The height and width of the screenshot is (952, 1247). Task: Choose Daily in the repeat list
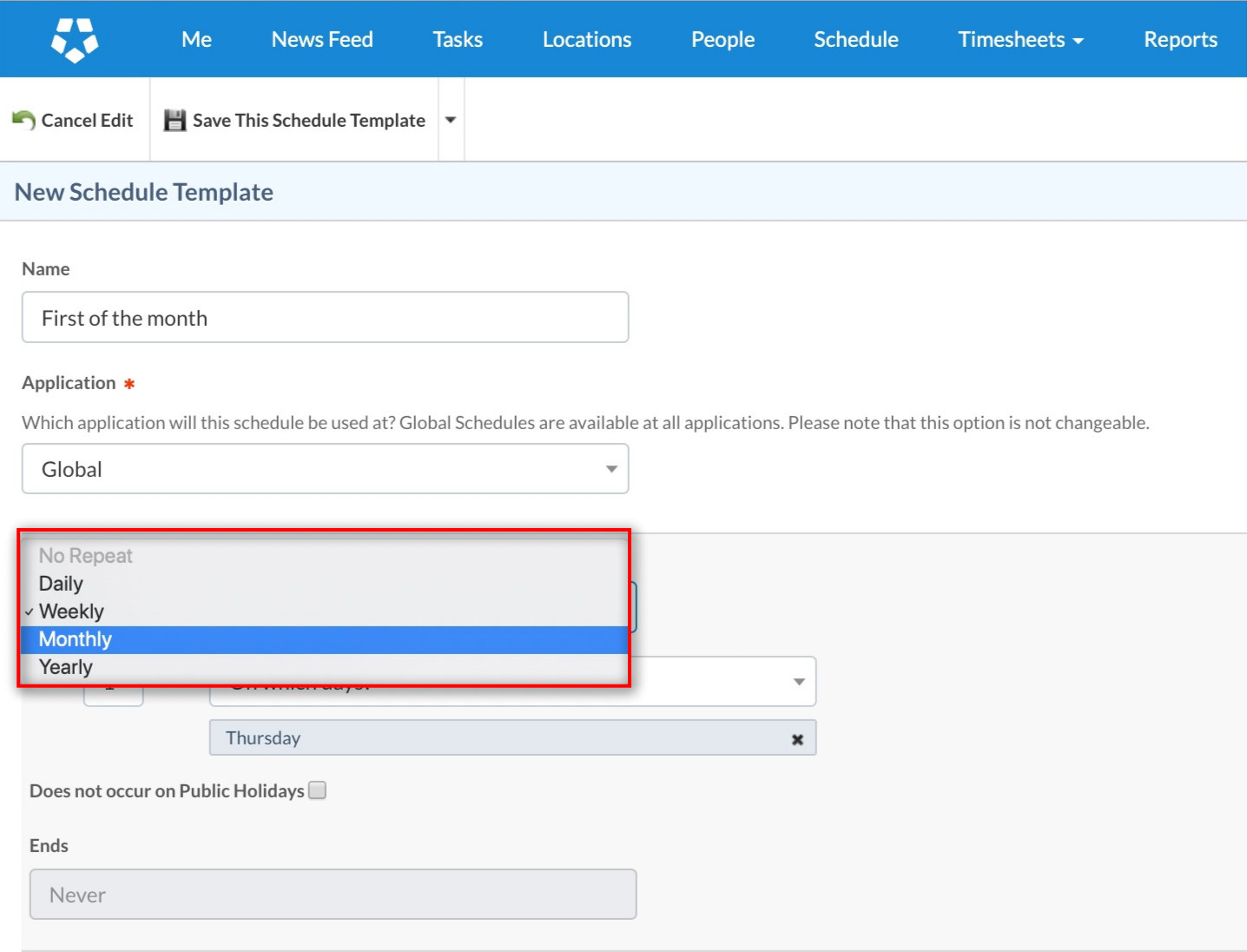(61, 584)
